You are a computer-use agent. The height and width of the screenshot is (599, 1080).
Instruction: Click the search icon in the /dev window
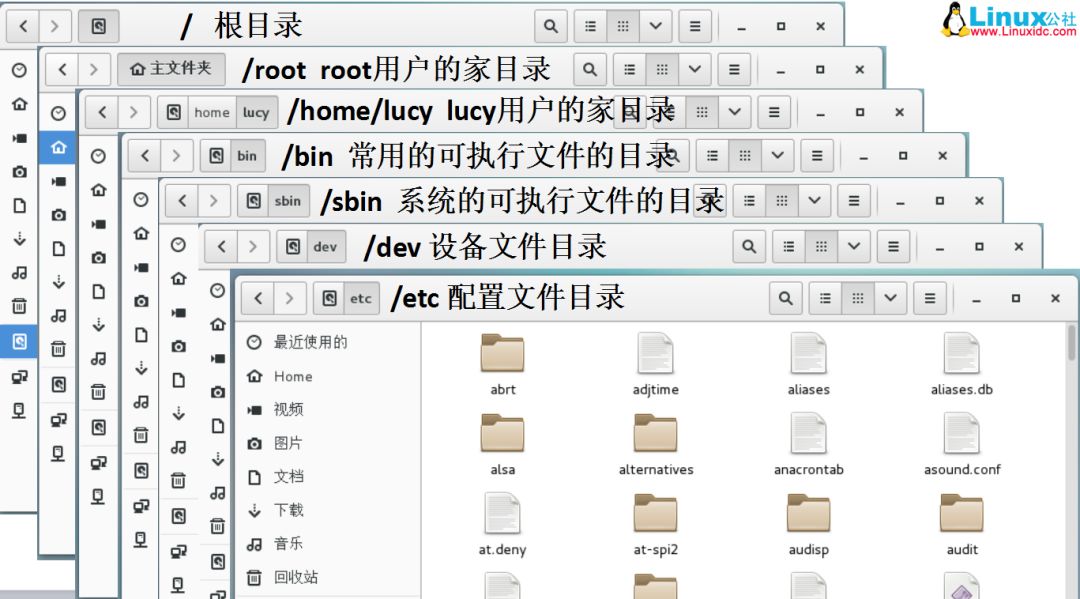[749, 246]
